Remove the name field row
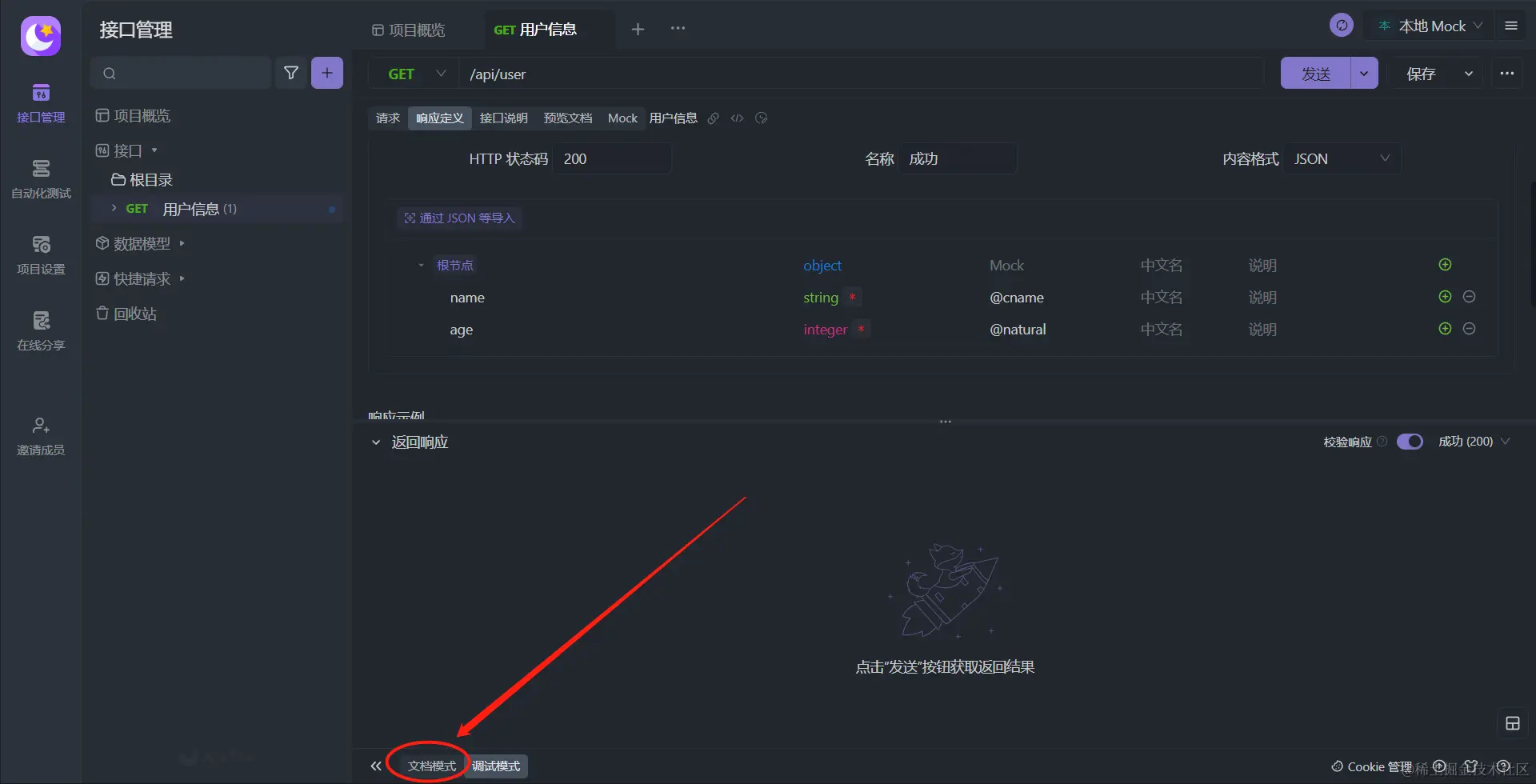The width and height of the screenshot is (1536, 784). click(1469, 297)
